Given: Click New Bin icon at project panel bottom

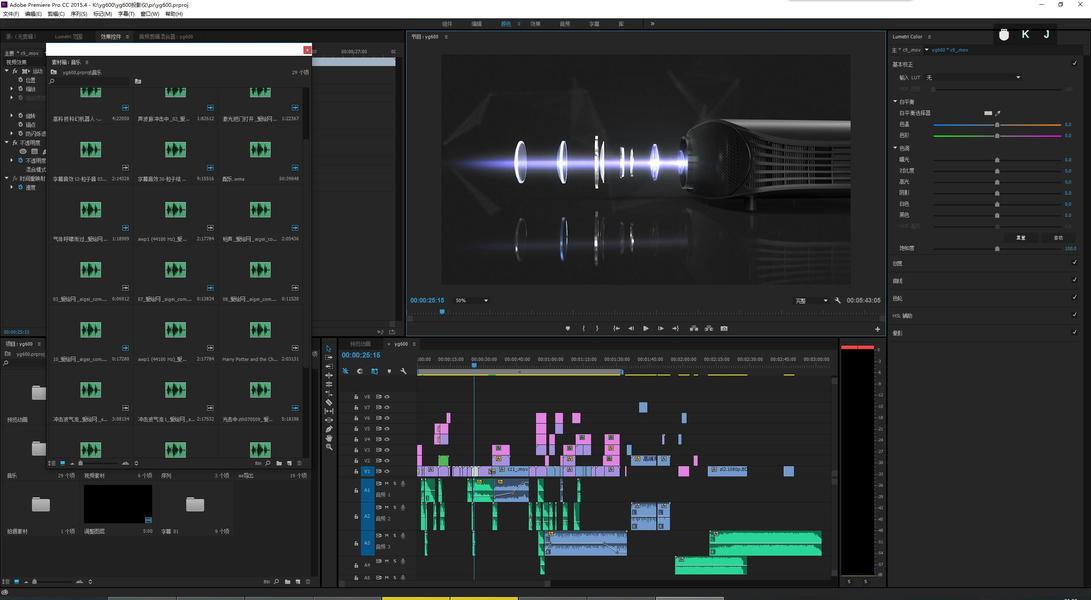Looking at the screenshot, I should click(x=287, y=581).
